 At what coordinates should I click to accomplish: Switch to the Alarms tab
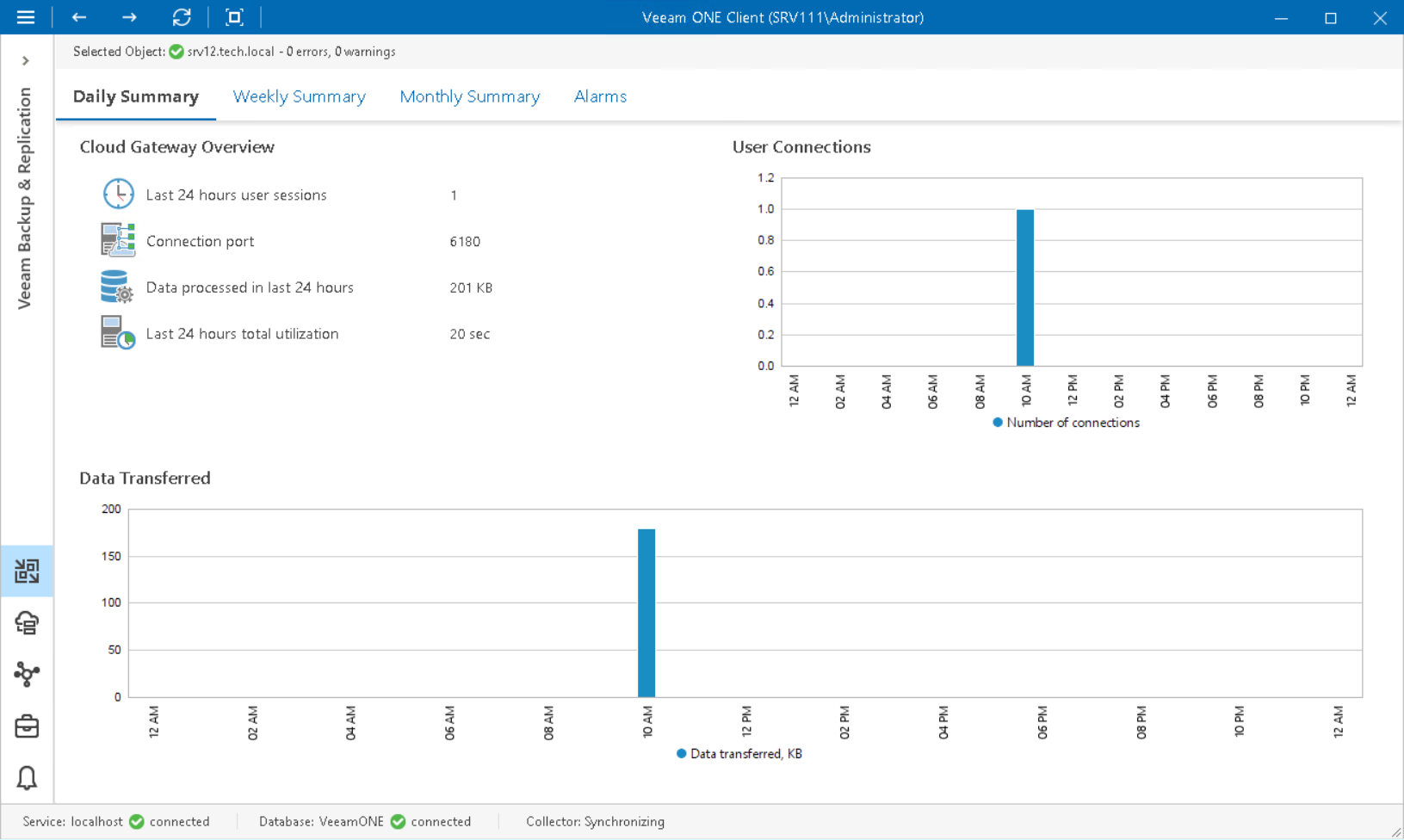tap(599, 96)
